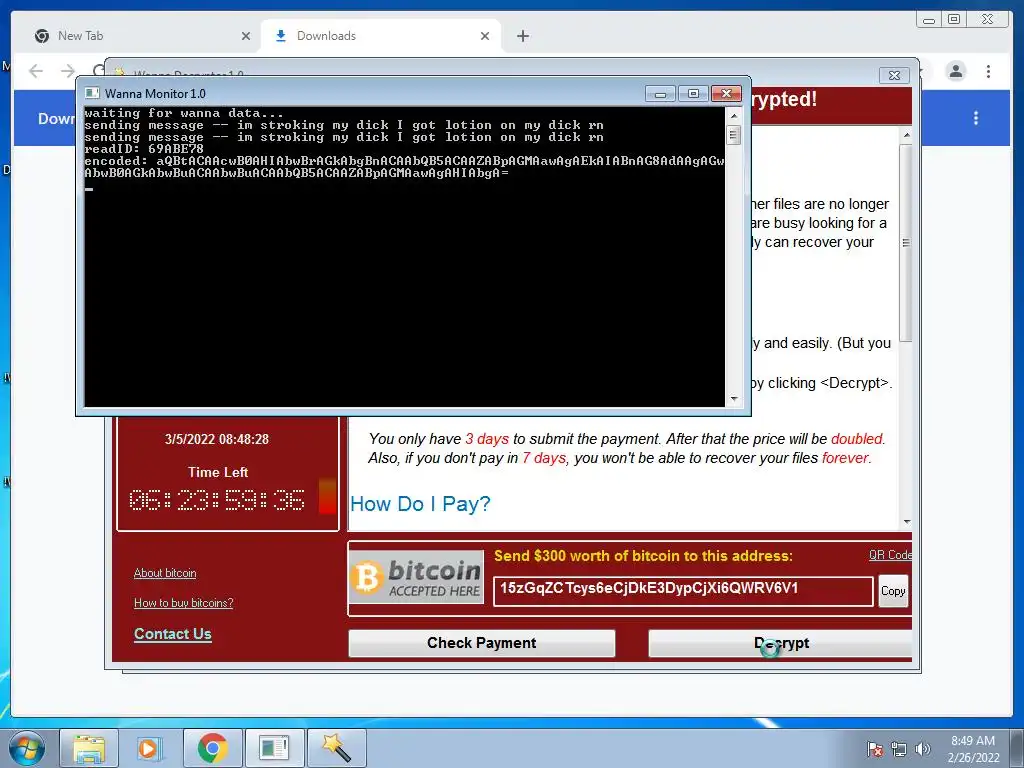Switch to the Downloads browser tab
Image resolution: width=1024 pixels, height=768 pixels.
tap(381, 36)
